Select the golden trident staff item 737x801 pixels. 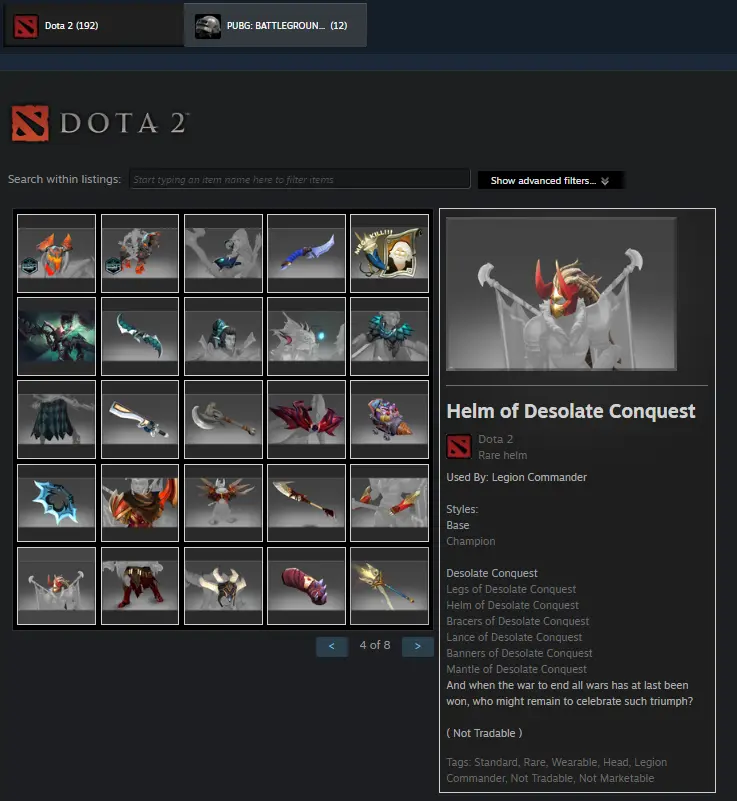[389, 586]
